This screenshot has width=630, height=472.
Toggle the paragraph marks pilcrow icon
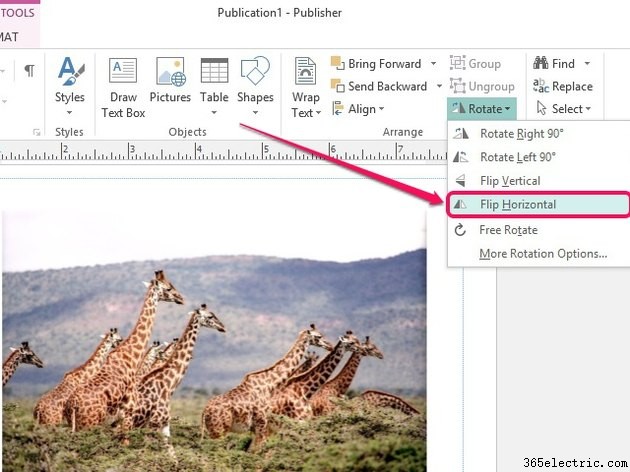pyautogui.click(x=29, y=71)
